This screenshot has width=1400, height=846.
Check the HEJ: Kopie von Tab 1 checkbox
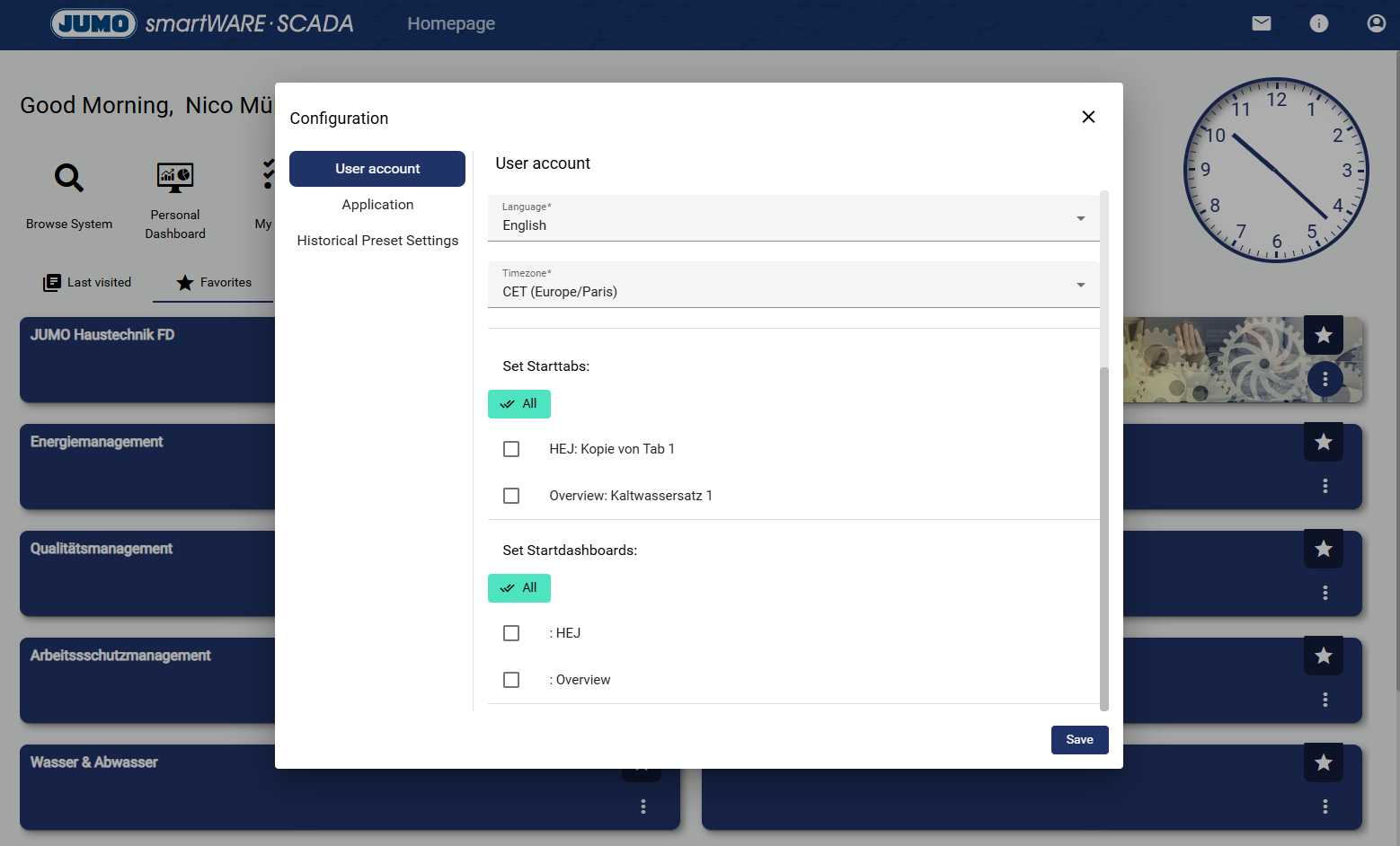coord(511,449)
